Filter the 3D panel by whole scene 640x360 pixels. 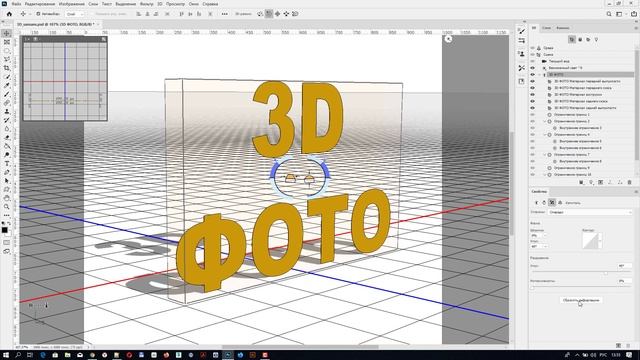[x=572, y=40]
